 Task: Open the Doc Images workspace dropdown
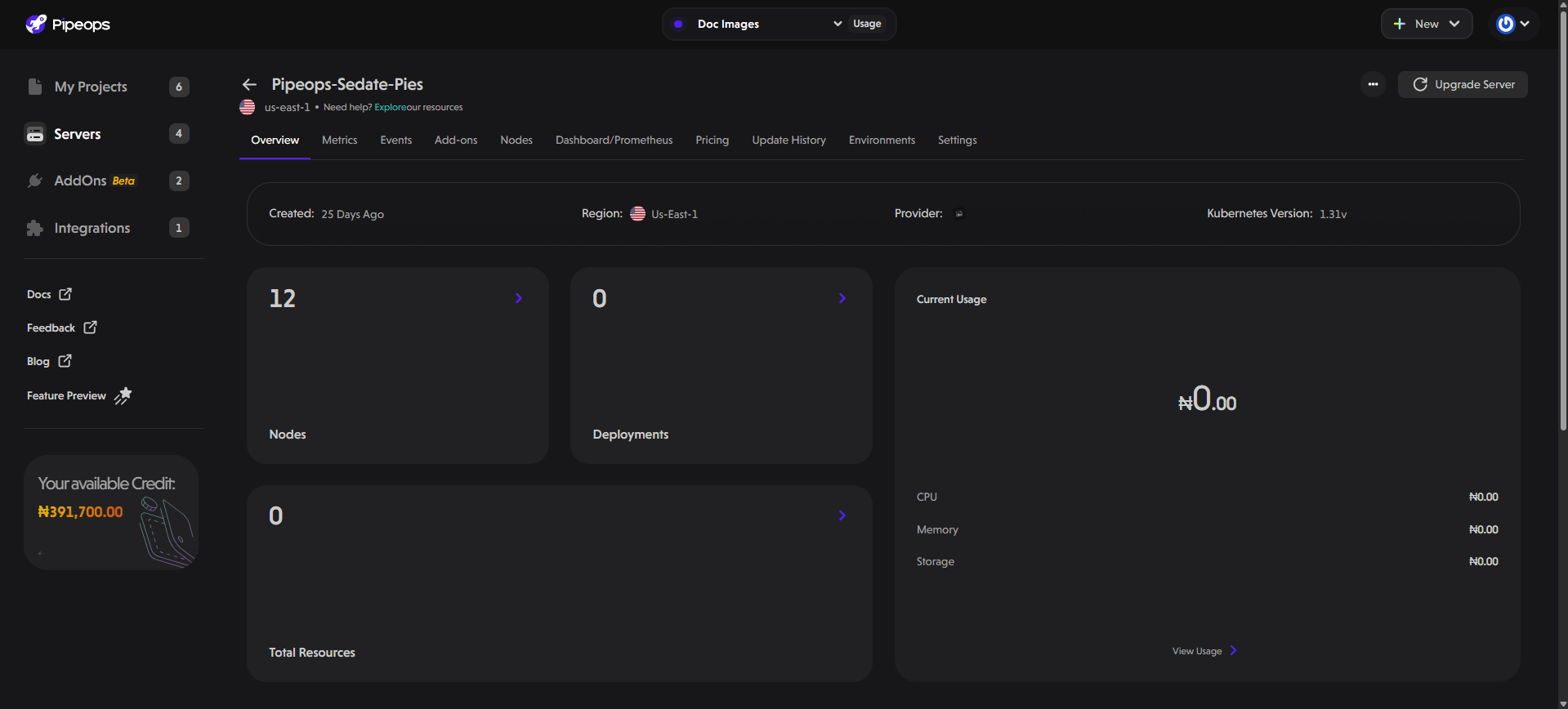[x=756, y=24]
